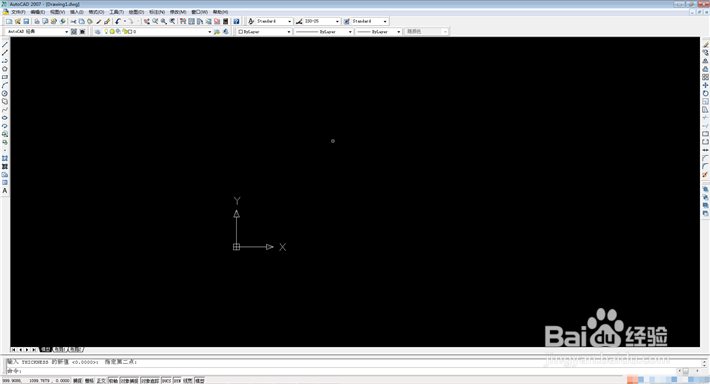Image resolution: width=710 pixels, height=384 pixels.
Task: Click the coordinate readout in status bar
Action: click(36, 381)
